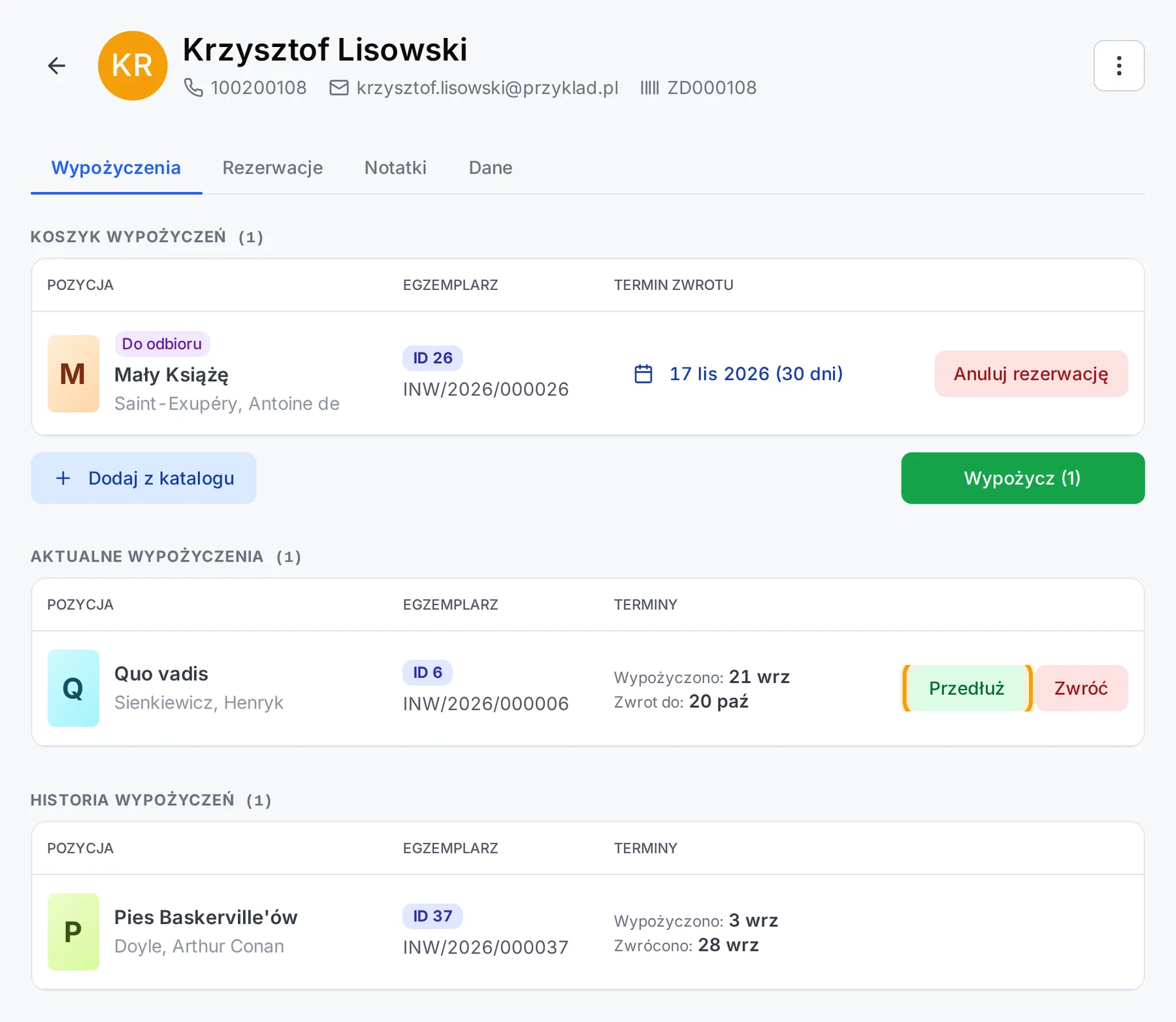Click the Dodaj z katalogu button

[144, 478]
